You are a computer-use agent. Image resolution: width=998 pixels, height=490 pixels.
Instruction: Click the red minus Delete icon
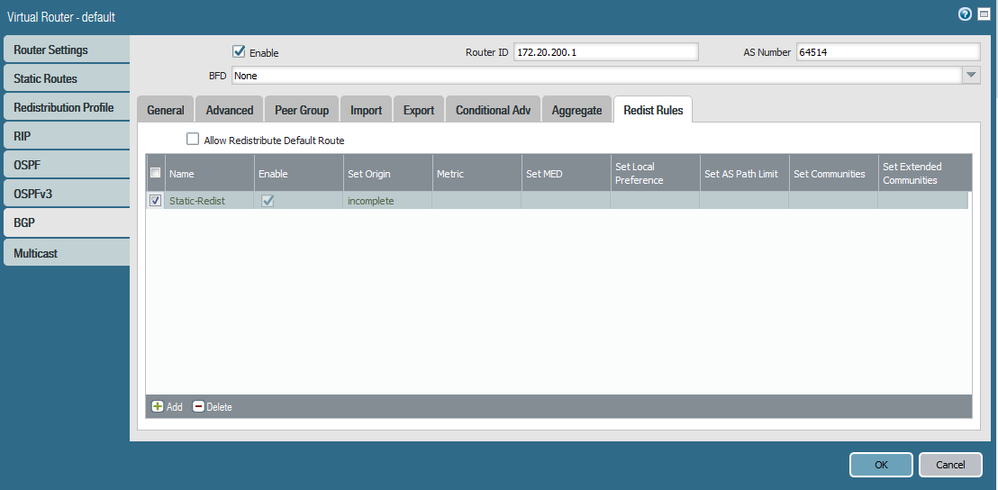point(199,407)
